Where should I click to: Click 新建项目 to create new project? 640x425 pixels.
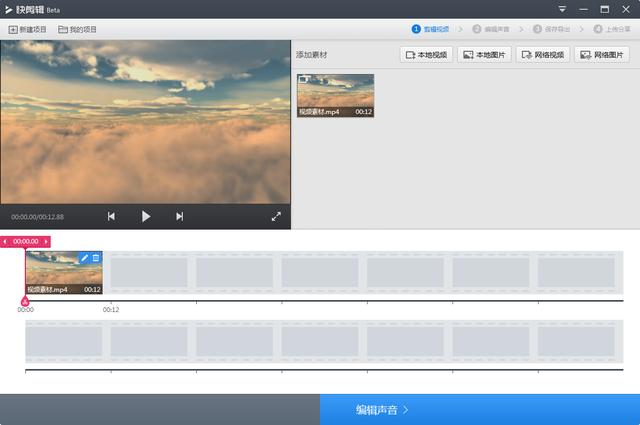tap(27, 30)
